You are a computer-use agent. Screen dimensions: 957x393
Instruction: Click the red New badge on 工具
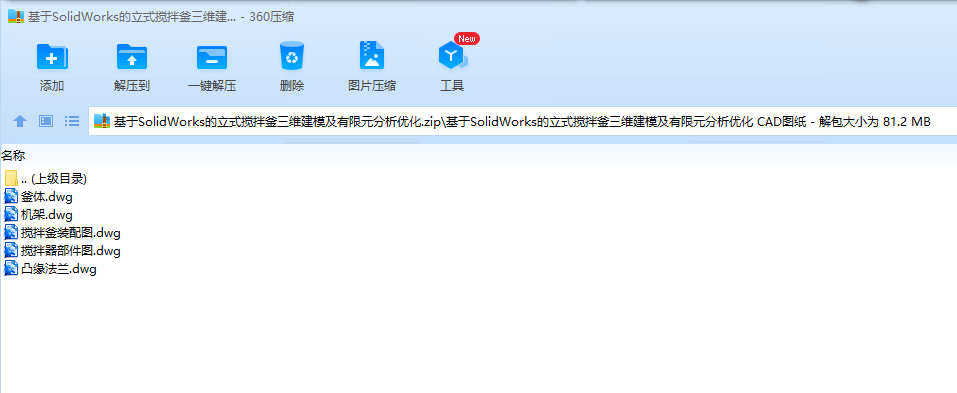pos(467,38)
